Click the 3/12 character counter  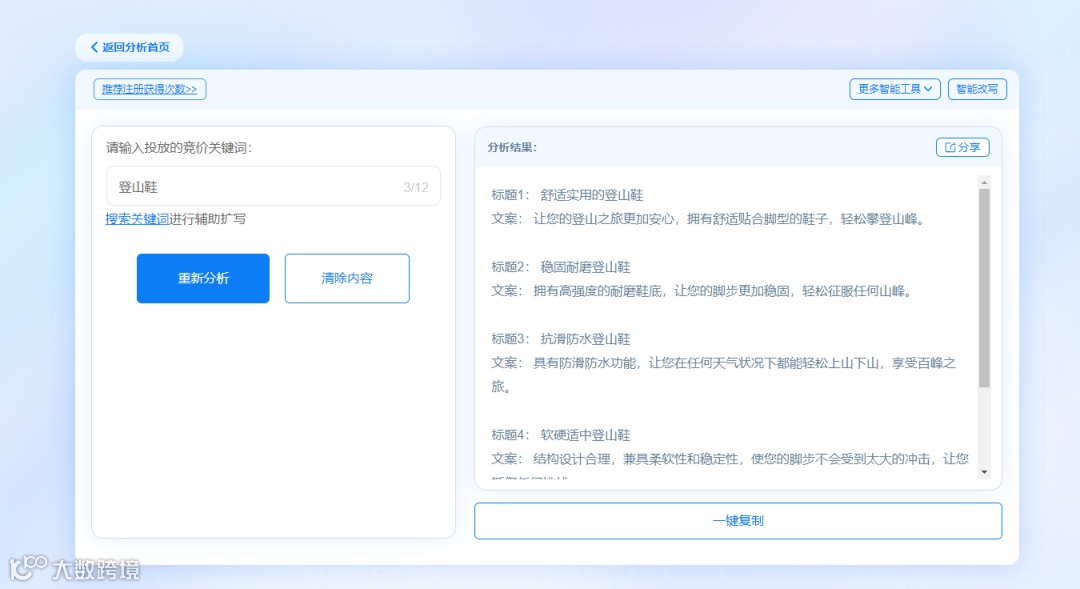[x=416, y=187]
